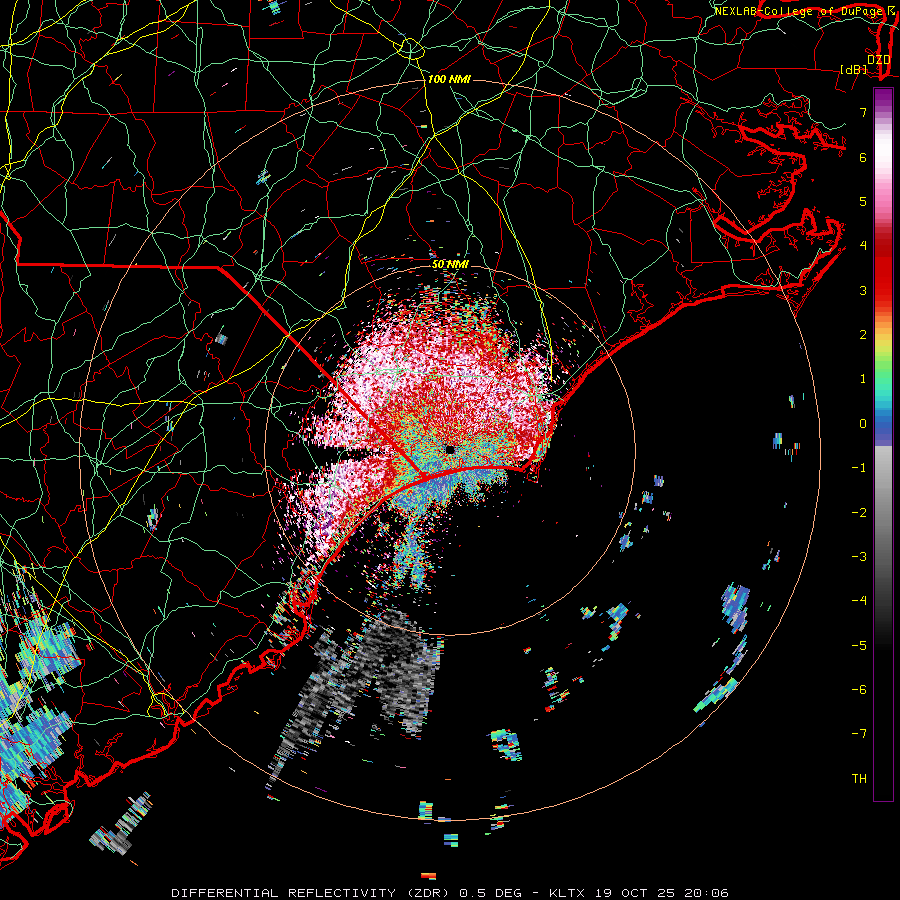Click the "2" value on the color scale
This screenshot has height=900, width=900.
click(x=863, y=335)
